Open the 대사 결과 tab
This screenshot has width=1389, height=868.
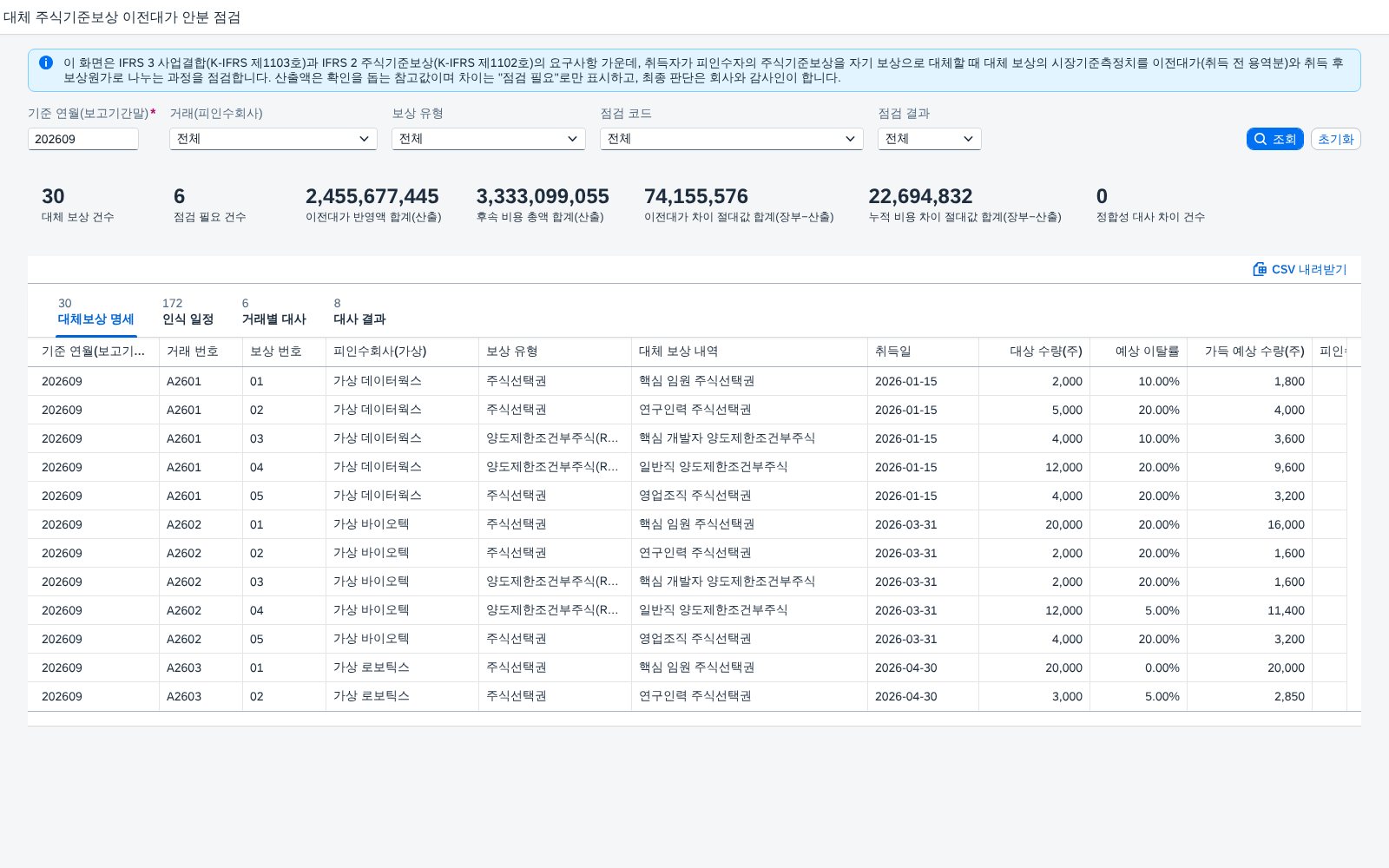pos(359,312)
